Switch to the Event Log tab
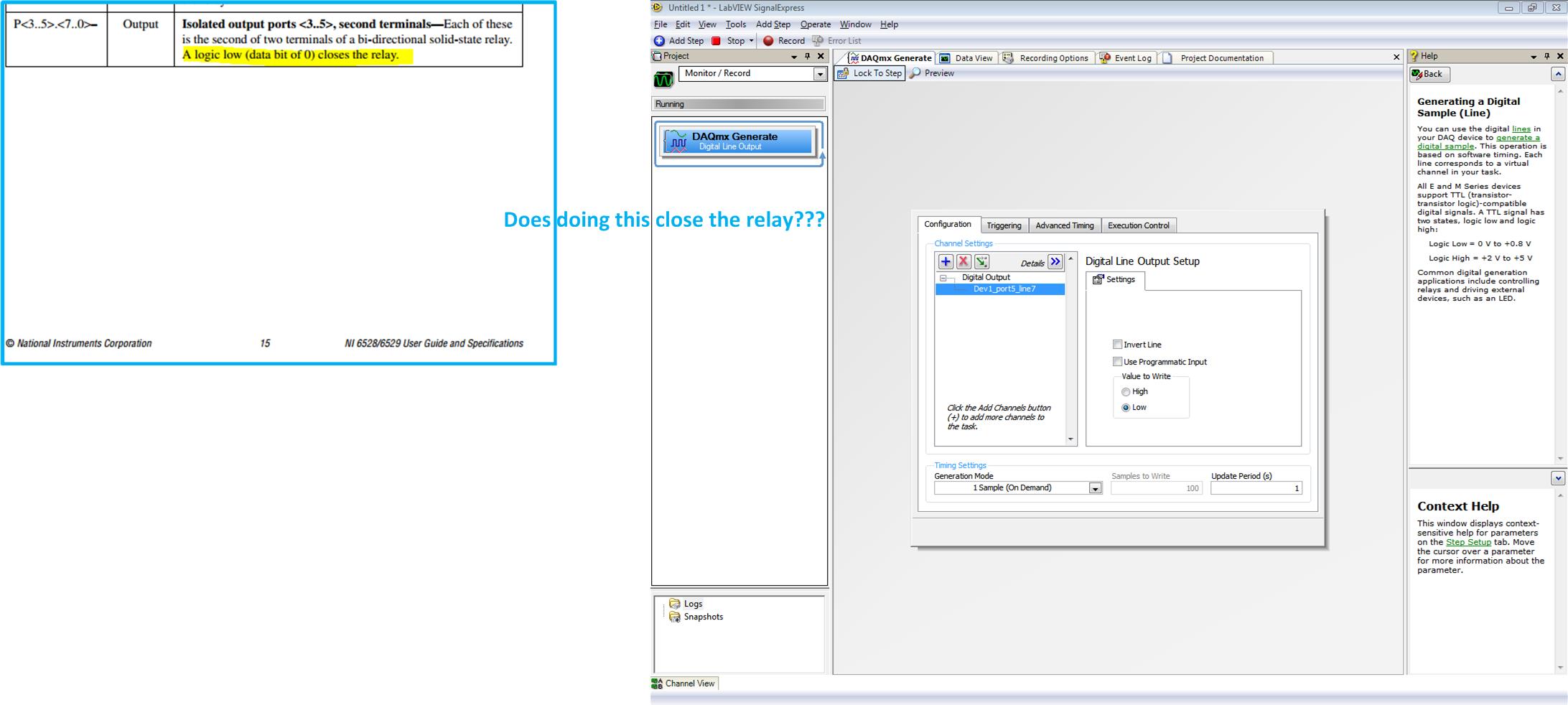1568x705 pixels. 1125,58
